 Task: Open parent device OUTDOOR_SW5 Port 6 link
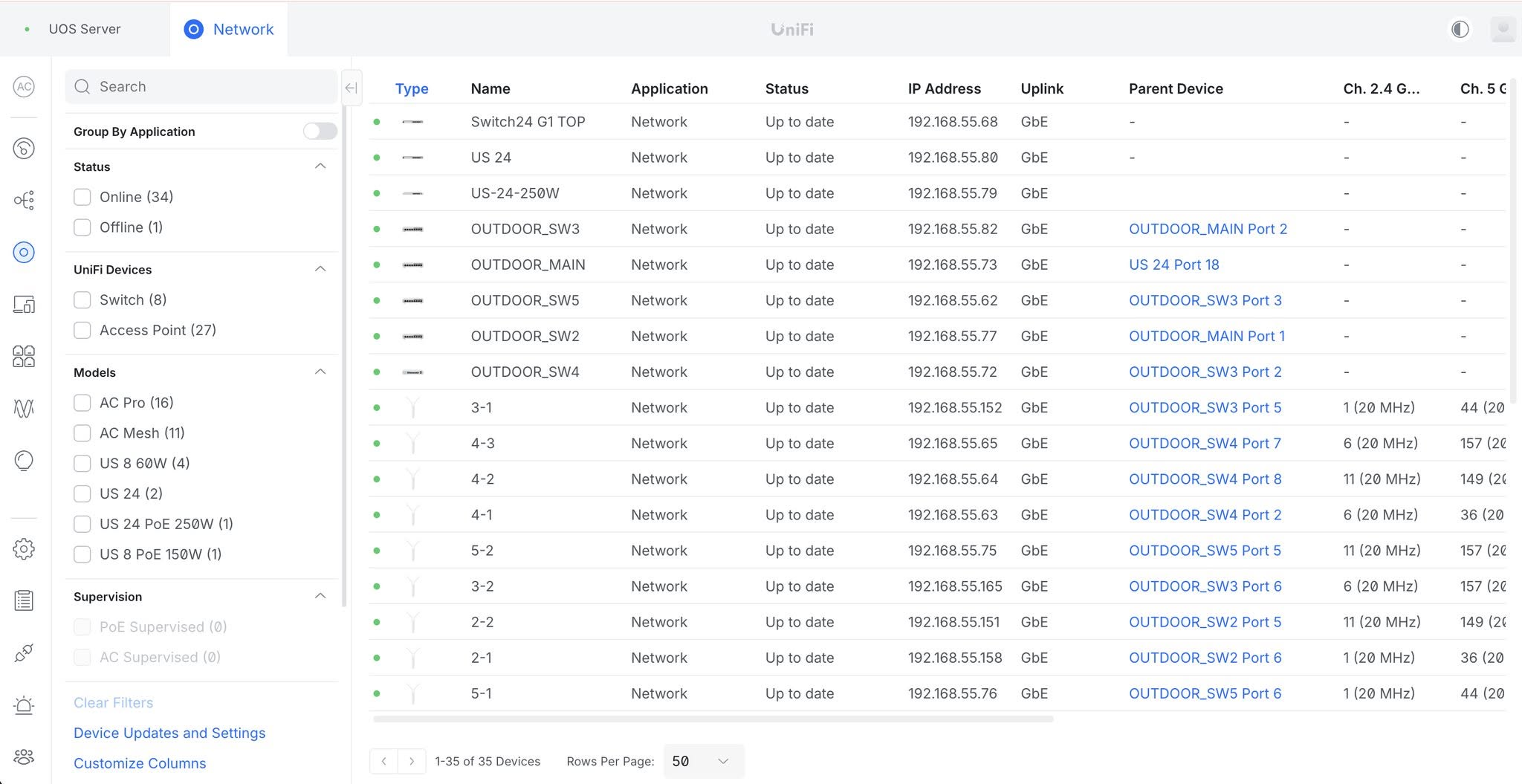coord(1205,693)
